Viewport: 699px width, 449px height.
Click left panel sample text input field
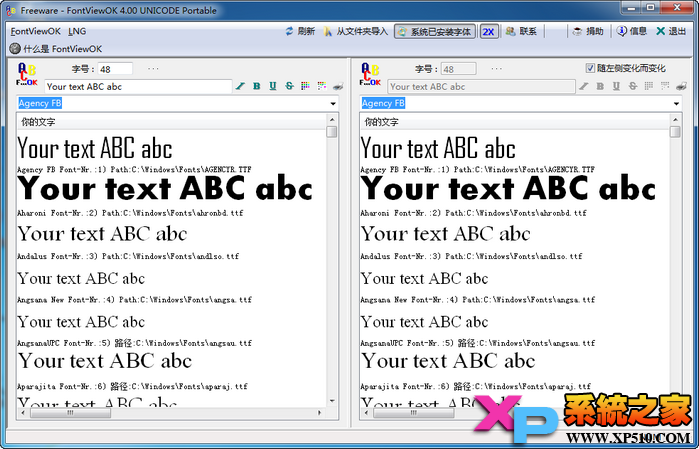(x=138, y=87)
